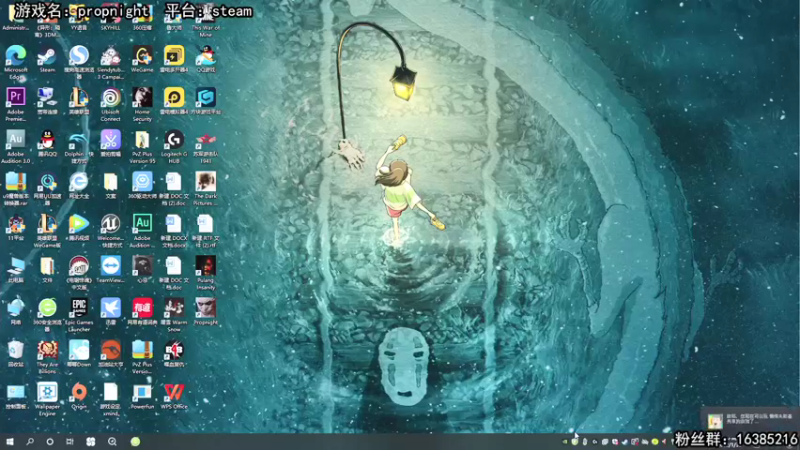The image size is (800, 450).
Task: Select the They Are Billions shortcut
Action: point(47,357)
